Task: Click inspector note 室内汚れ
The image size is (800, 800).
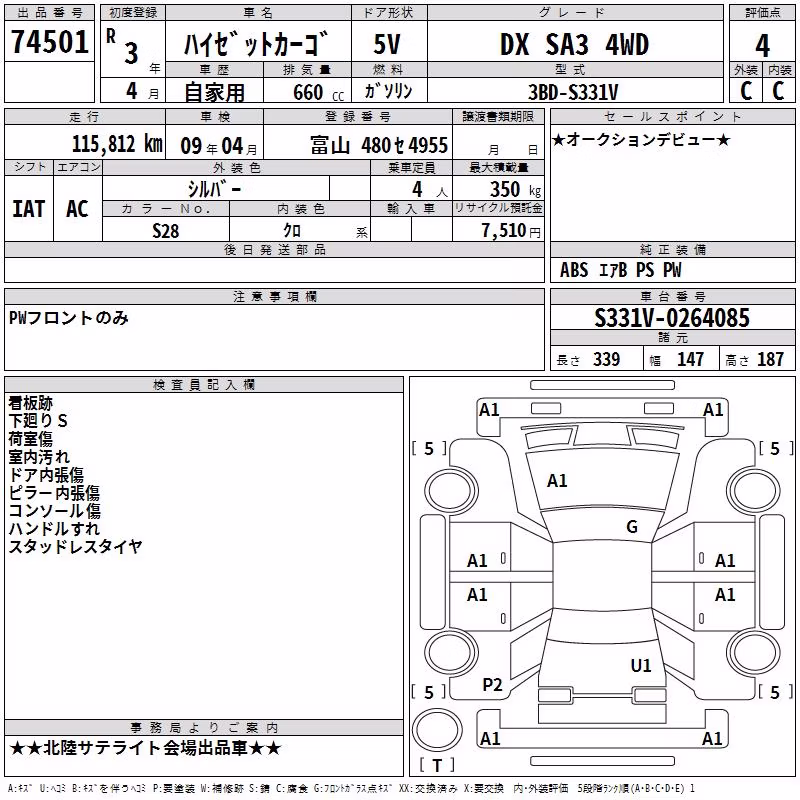Action: click(39, 457)
